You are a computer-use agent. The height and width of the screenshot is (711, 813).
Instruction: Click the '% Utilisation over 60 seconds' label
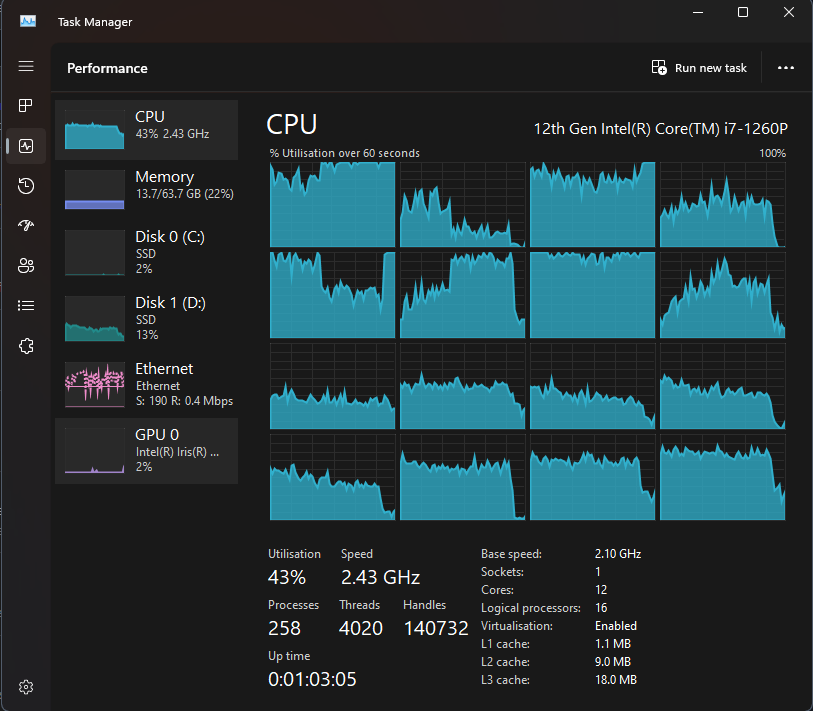click(x=344, y=153)
